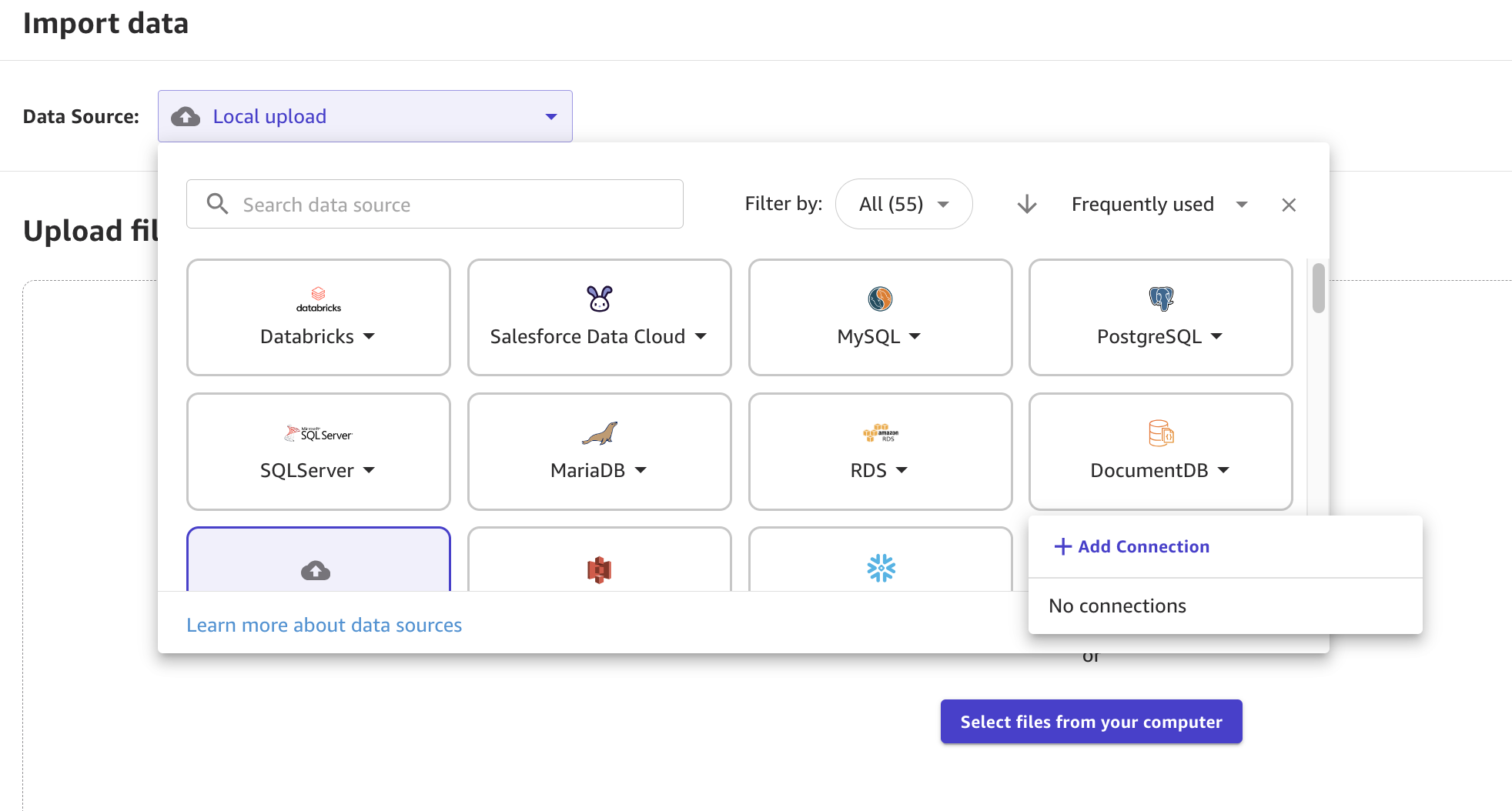
Task: Select the red Amazon S3 tile
Action: (599, 559)
